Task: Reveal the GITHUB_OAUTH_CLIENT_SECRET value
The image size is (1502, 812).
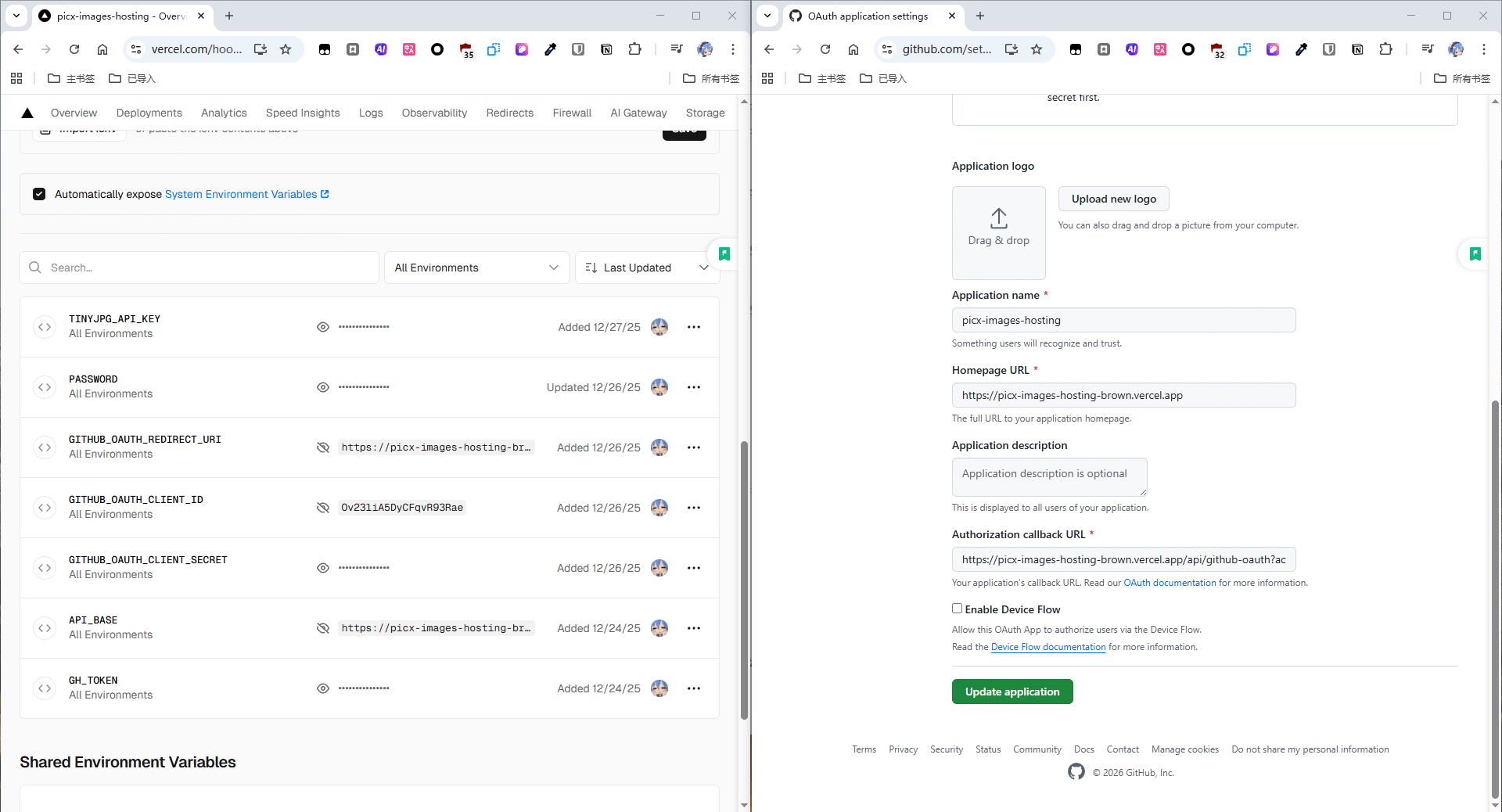Action: [322, 568]
